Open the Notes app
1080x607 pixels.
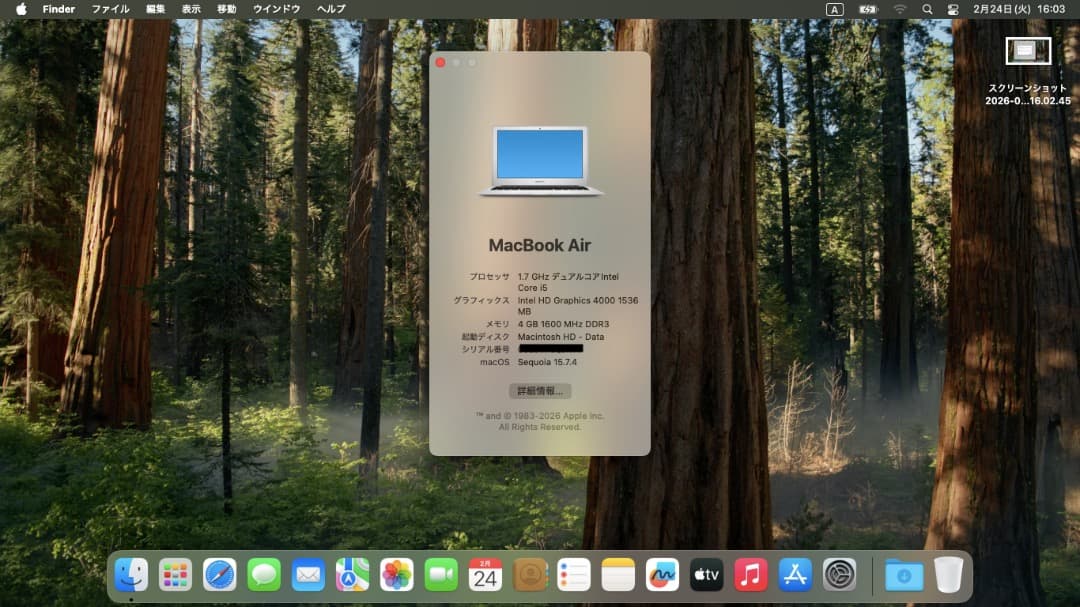click(617, 575)
